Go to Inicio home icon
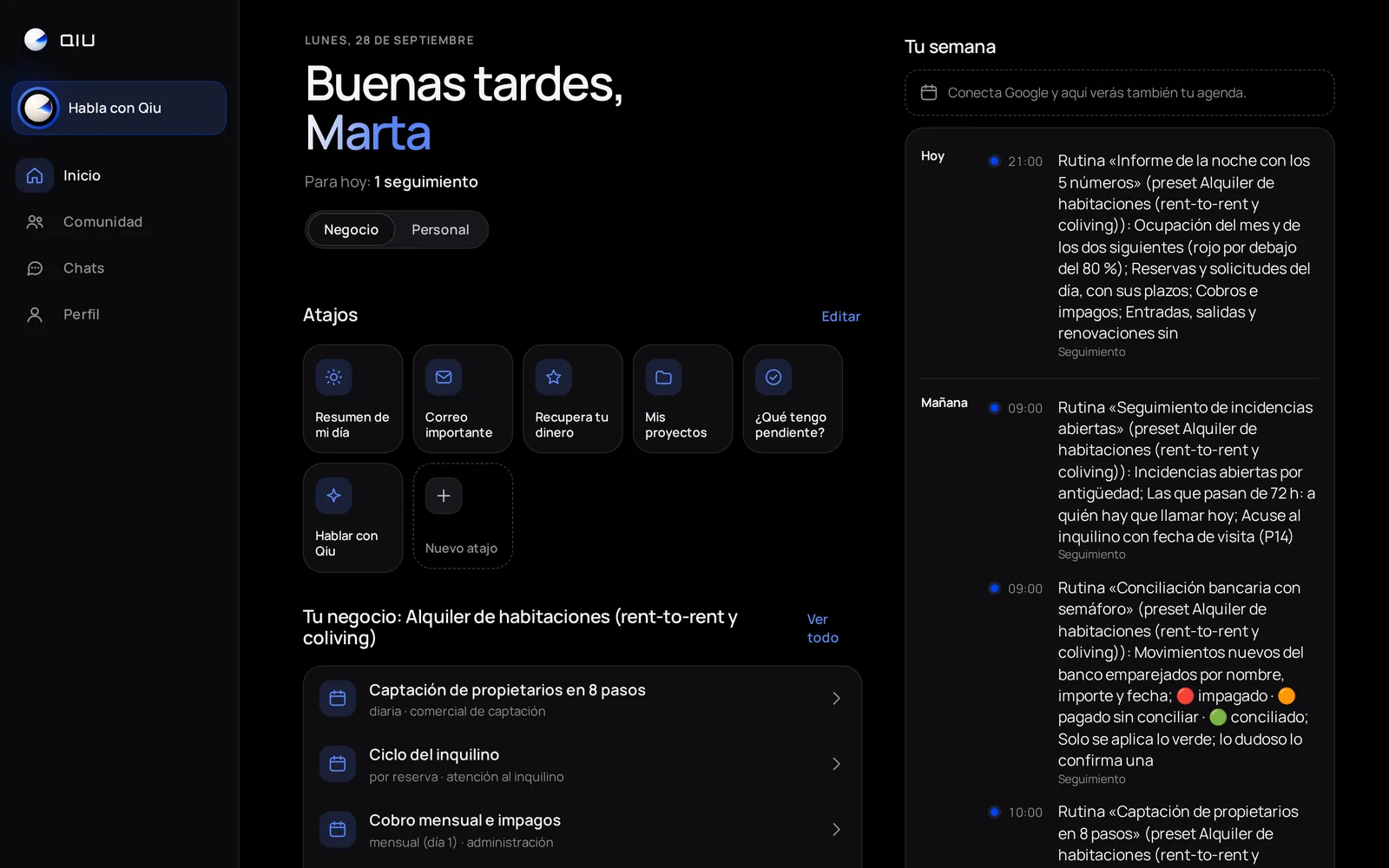Image resolution: width=1389 pixels, height=868 pixels. pos(35,175)
